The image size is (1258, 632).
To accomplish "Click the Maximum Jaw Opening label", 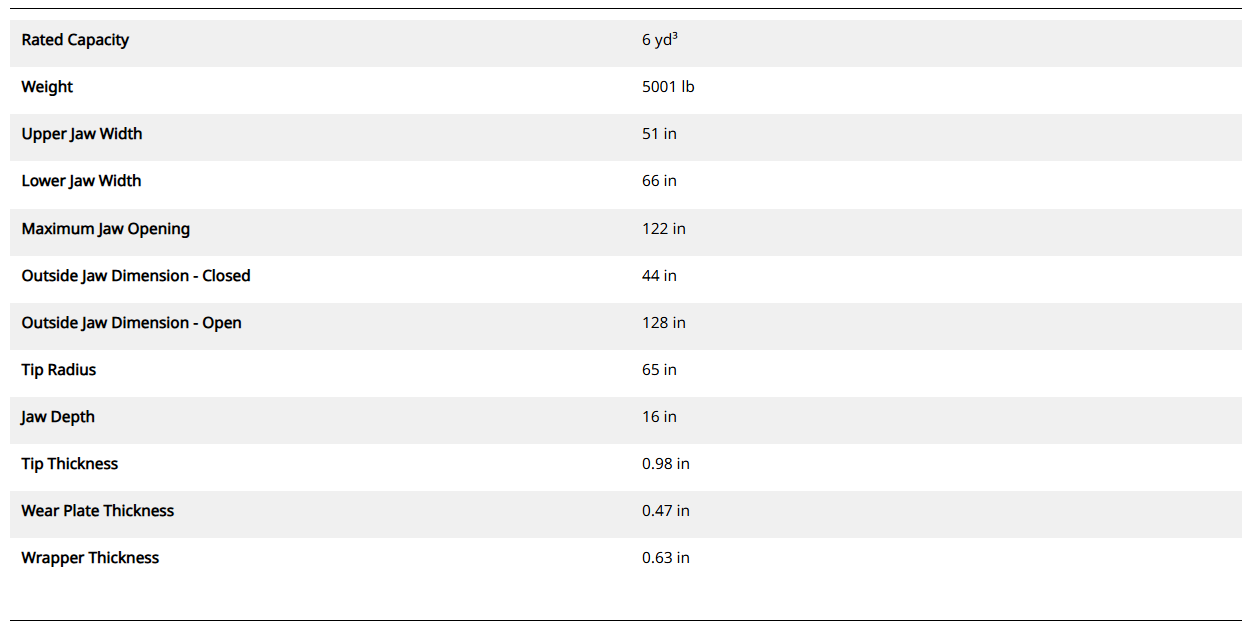I will [x=105, y=229].
